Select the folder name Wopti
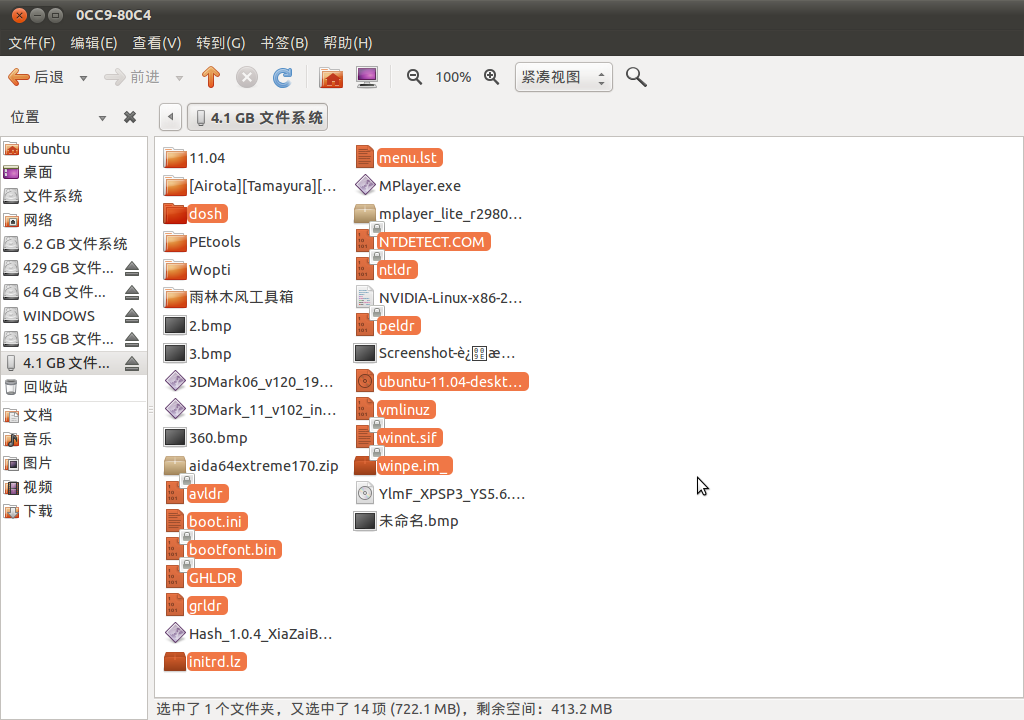The height and width of the screenshot is (720, 1024). point(210,270)
